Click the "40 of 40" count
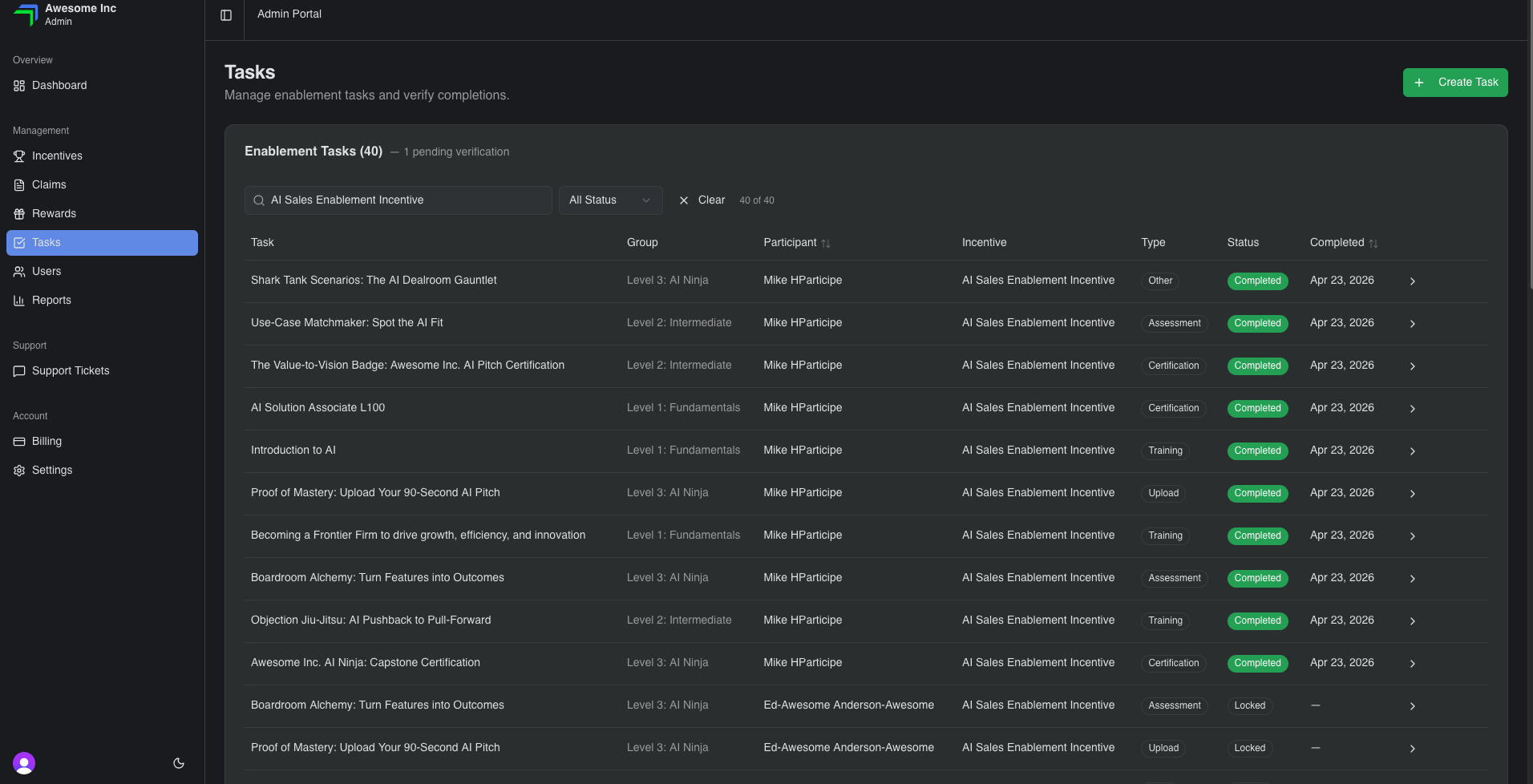This screenshot has height=784, width=1533. click(x=757, y=200)
